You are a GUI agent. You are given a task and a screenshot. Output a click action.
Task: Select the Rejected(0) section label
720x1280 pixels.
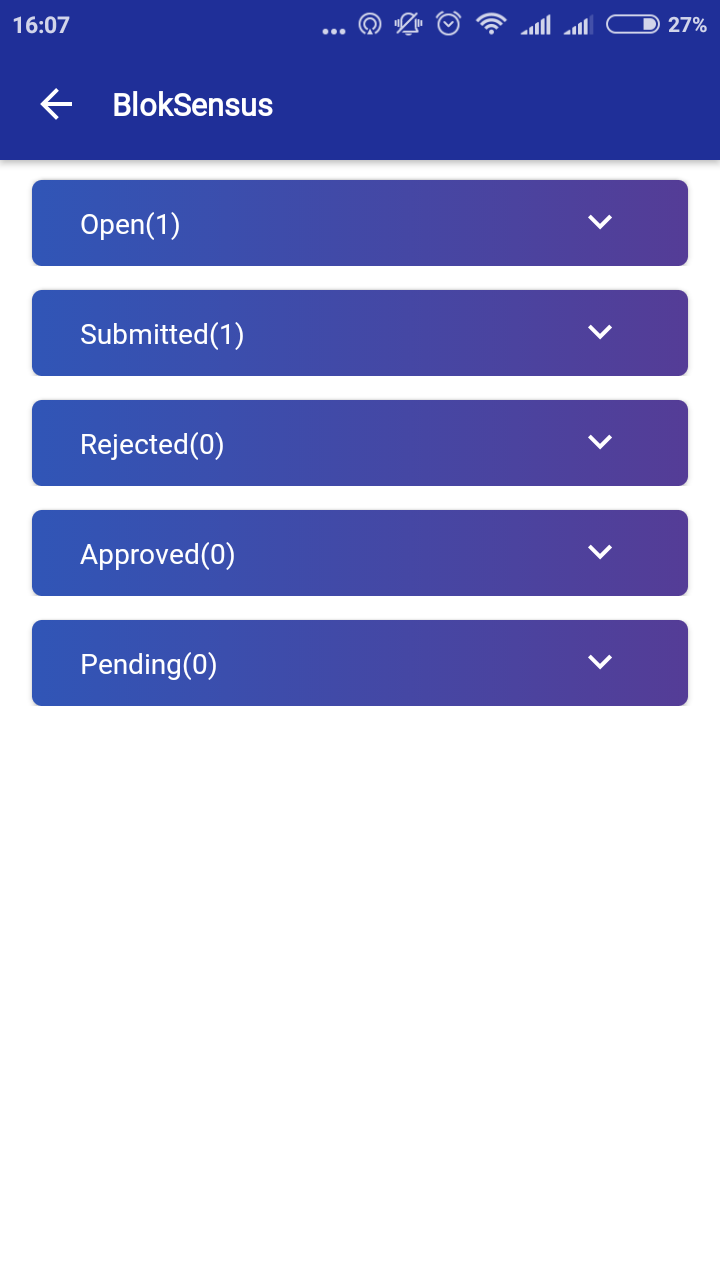[x=152, y=444]
